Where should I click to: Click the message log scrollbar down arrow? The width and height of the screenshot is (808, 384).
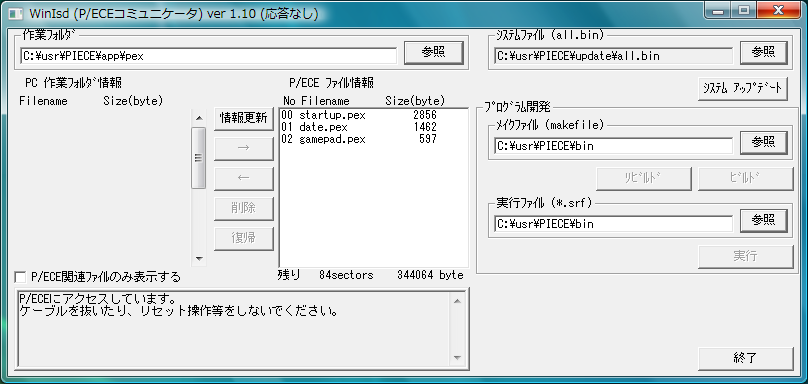point(457,358)
